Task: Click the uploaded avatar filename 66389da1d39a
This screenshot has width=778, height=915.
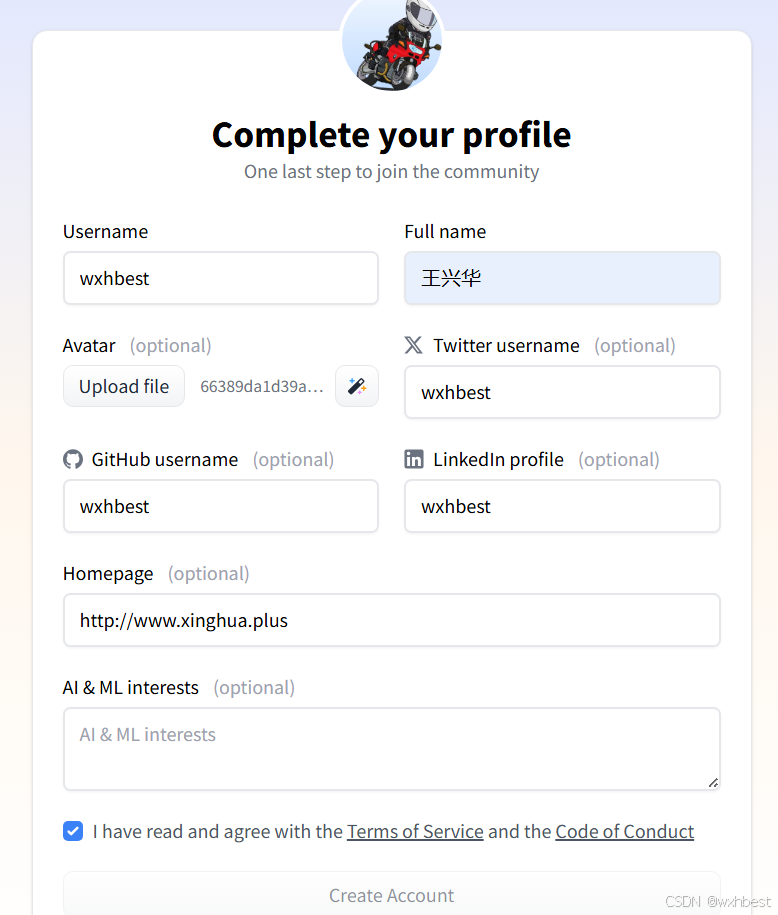Action: [261, 386]
